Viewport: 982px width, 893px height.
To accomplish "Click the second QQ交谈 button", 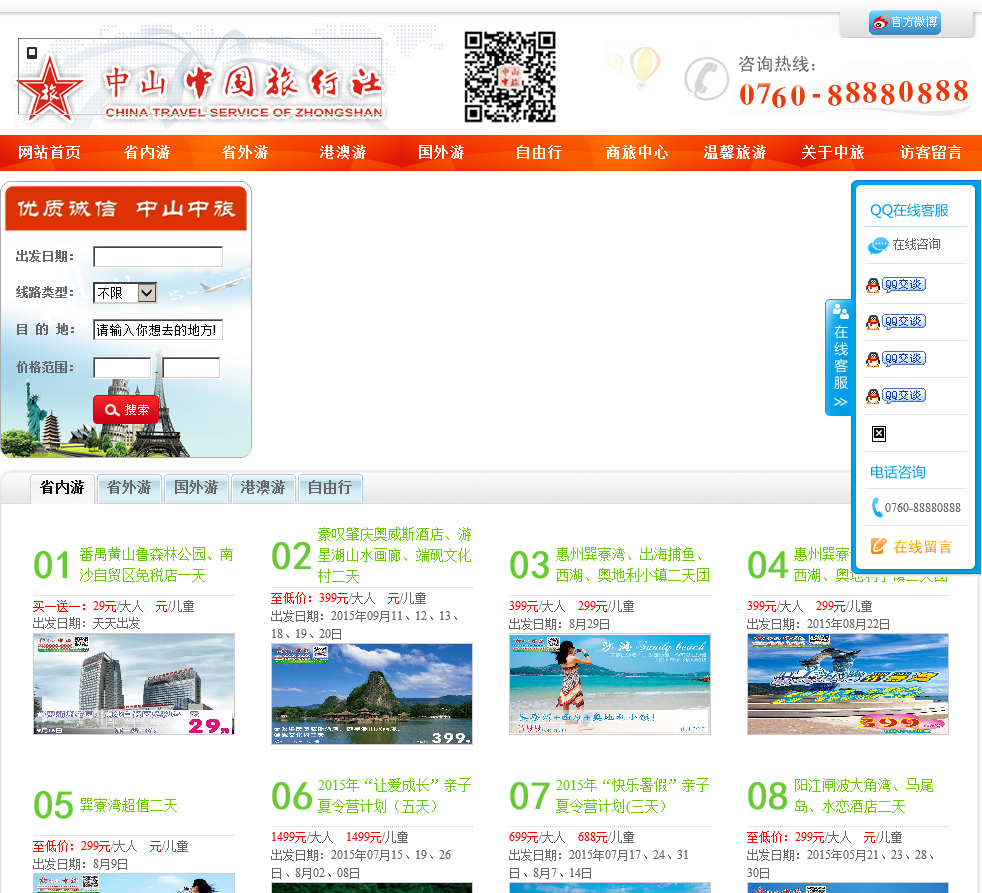I will (896, 322).
